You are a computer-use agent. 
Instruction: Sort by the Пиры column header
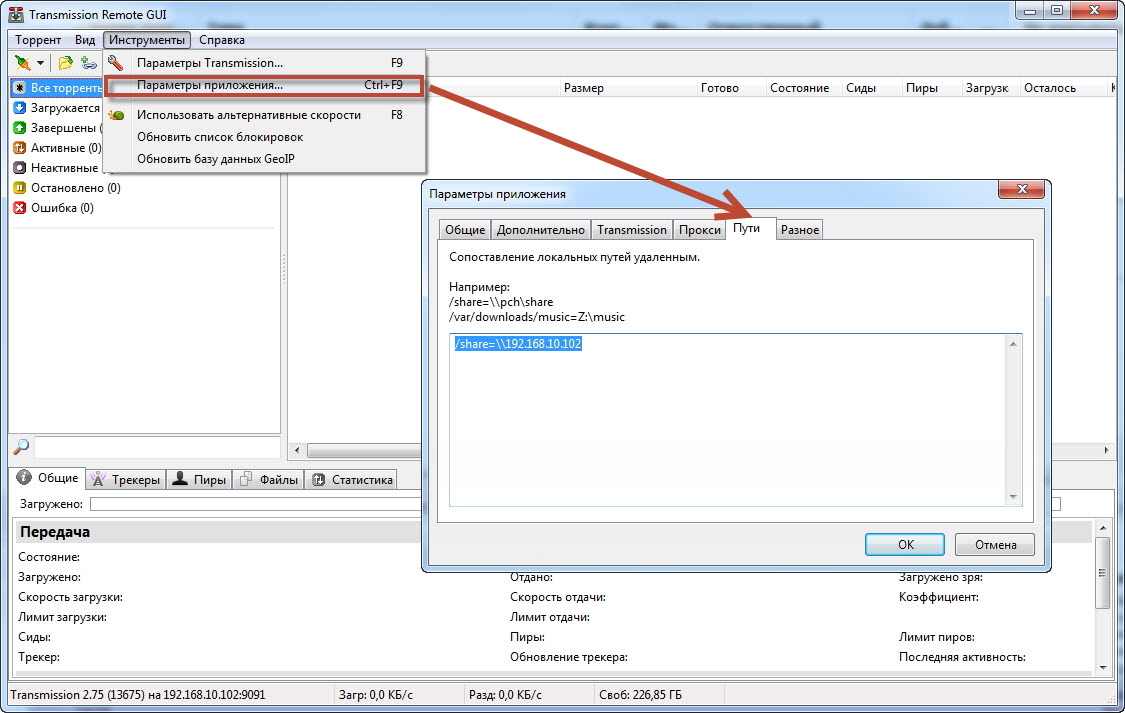click(930, 88)
